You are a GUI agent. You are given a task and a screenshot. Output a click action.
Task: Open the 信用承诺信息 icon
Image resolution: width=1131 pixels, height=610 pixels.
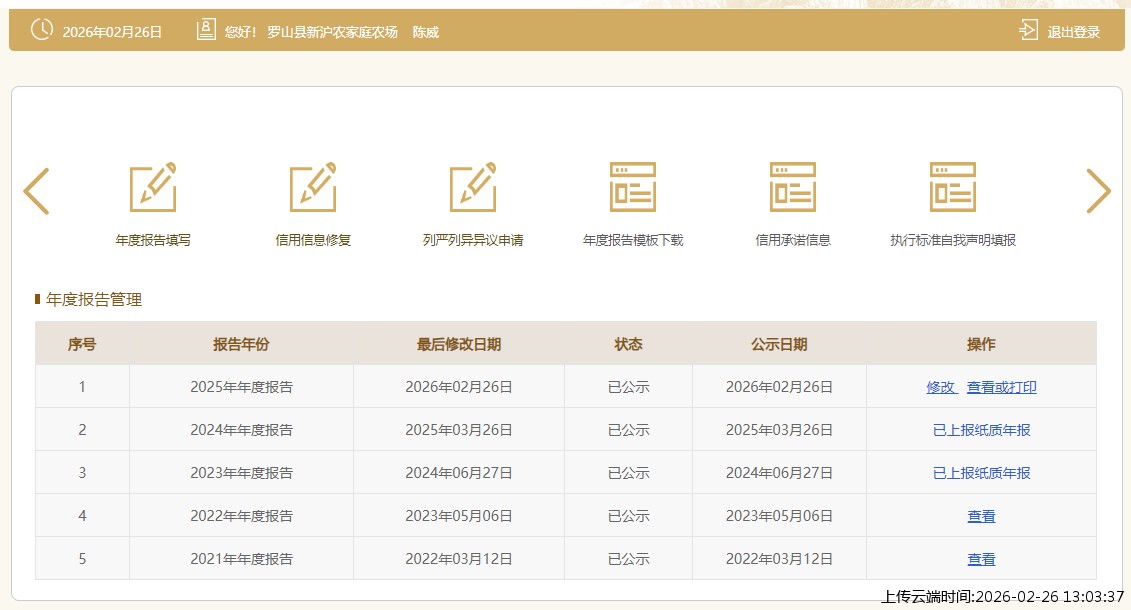coord(793,187)
